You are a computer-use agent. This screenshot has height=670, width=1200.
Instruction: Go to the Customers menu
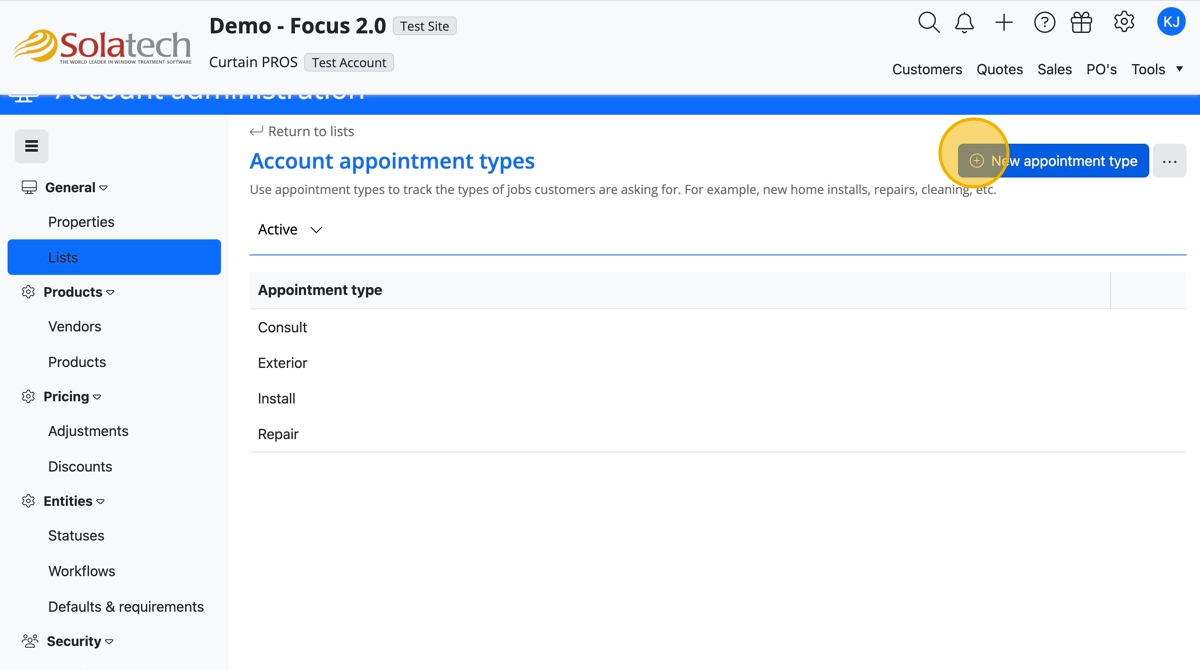click(x=927, y=69)
